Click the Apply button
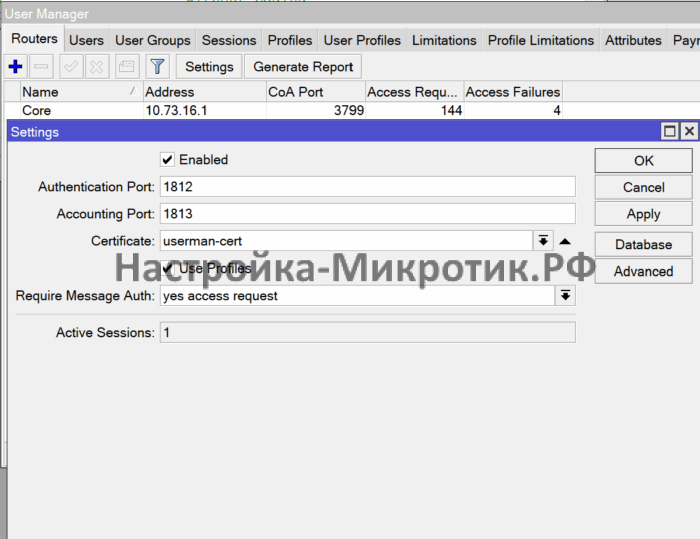This screenshot has width=700, height=539. point(643,214)
